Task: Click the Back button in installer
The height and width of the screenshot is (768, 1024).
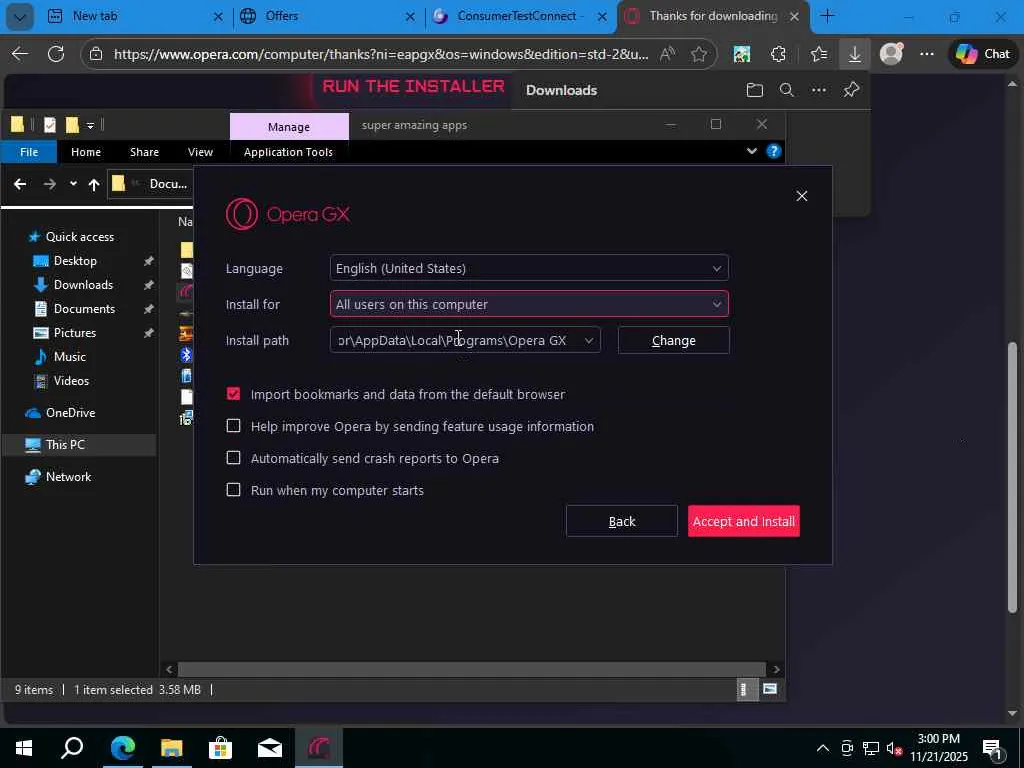Action: pyautogui.click(x=622, y=521)
